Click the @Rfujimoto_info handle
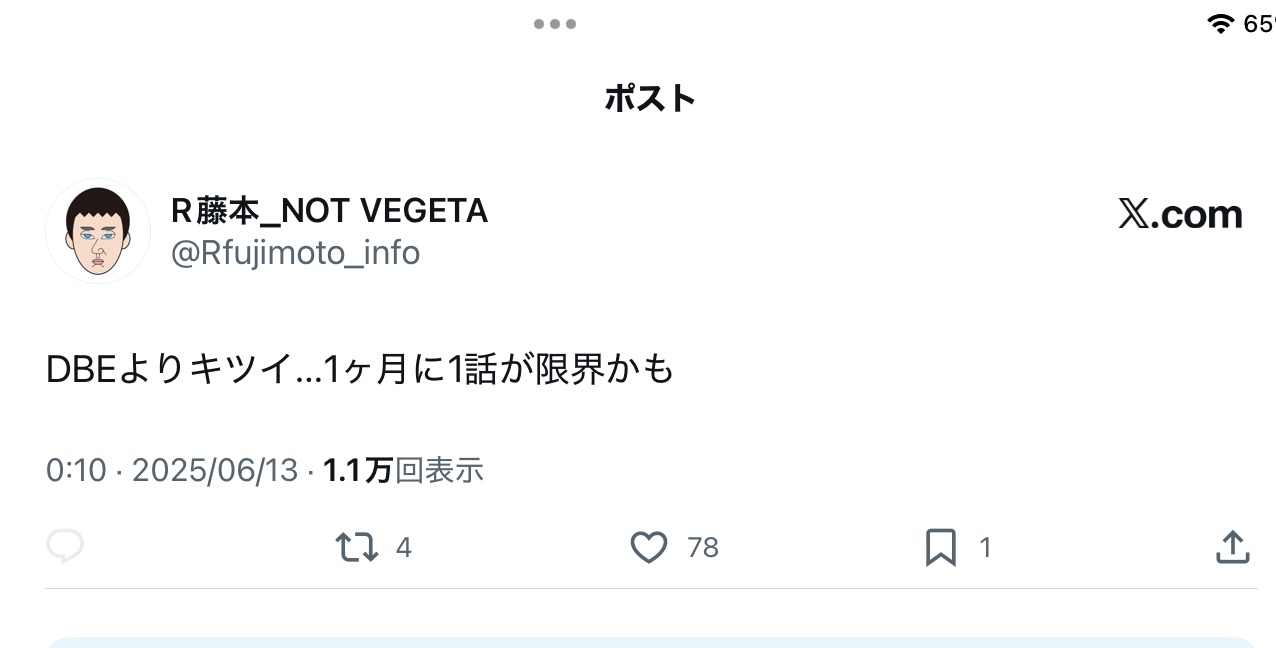The height and width of the screenshot is (648, 1276). [295, 253]
